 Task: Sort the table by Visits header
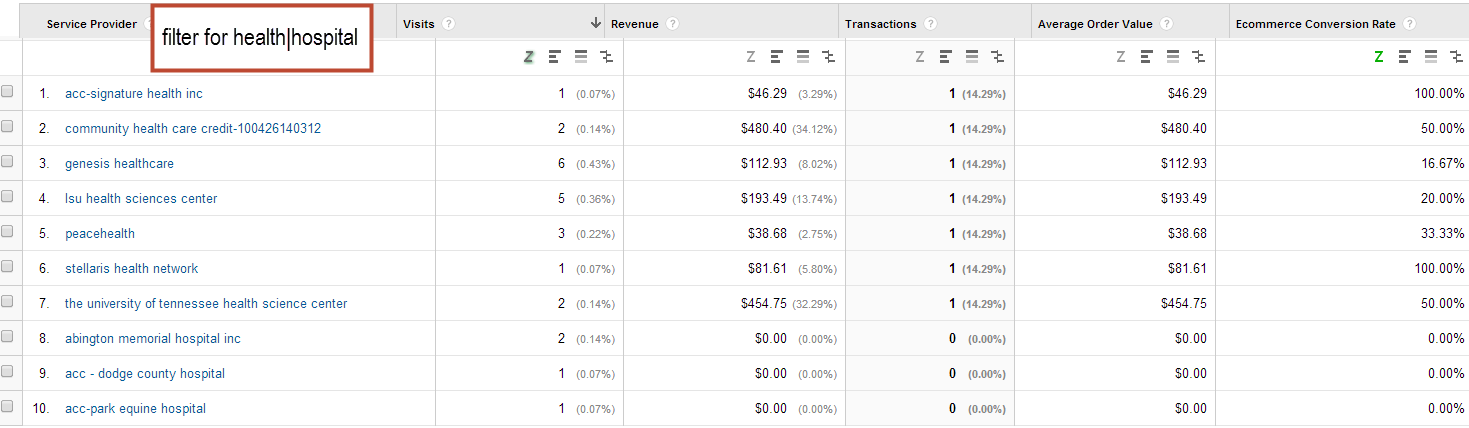pyautogui.click(x=418, y=24)
